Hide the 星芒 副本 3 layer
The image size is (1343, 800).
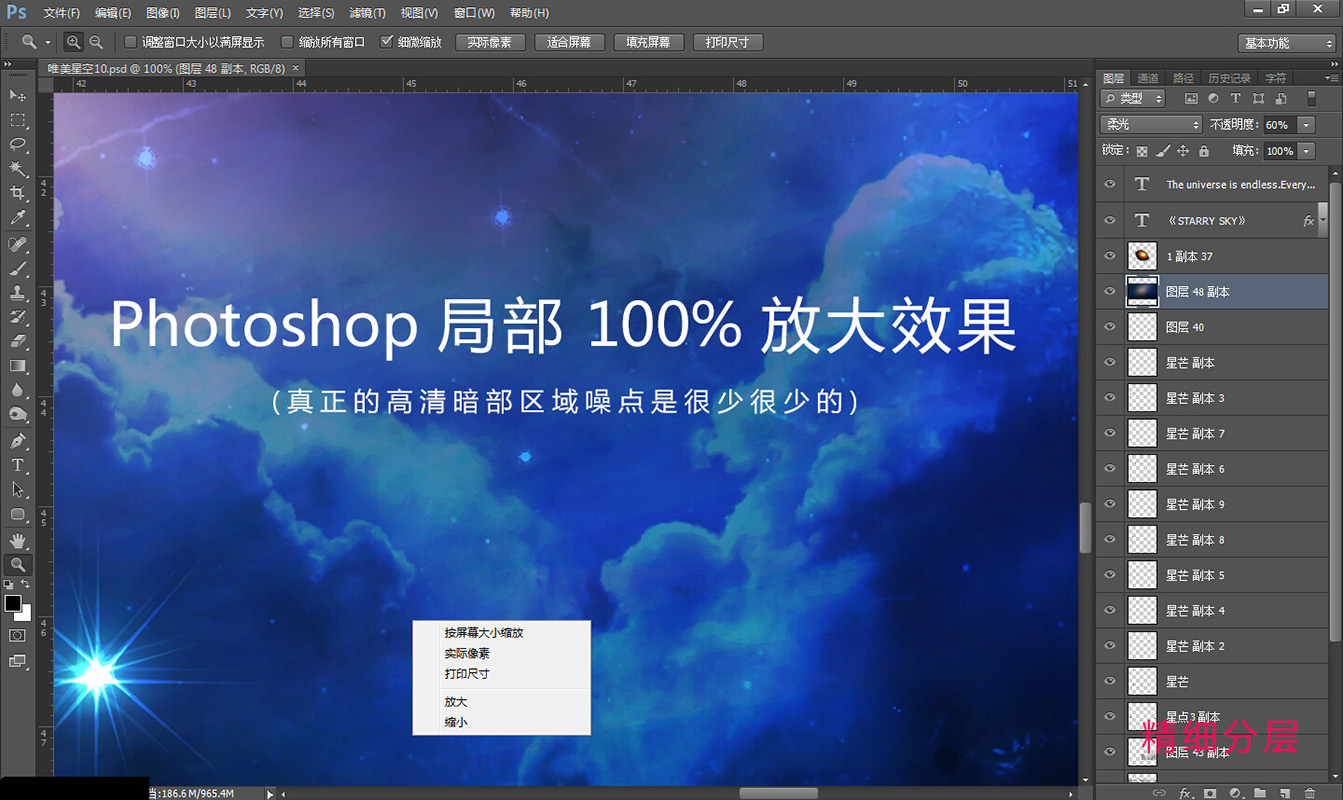click(x=1109, y=398)
